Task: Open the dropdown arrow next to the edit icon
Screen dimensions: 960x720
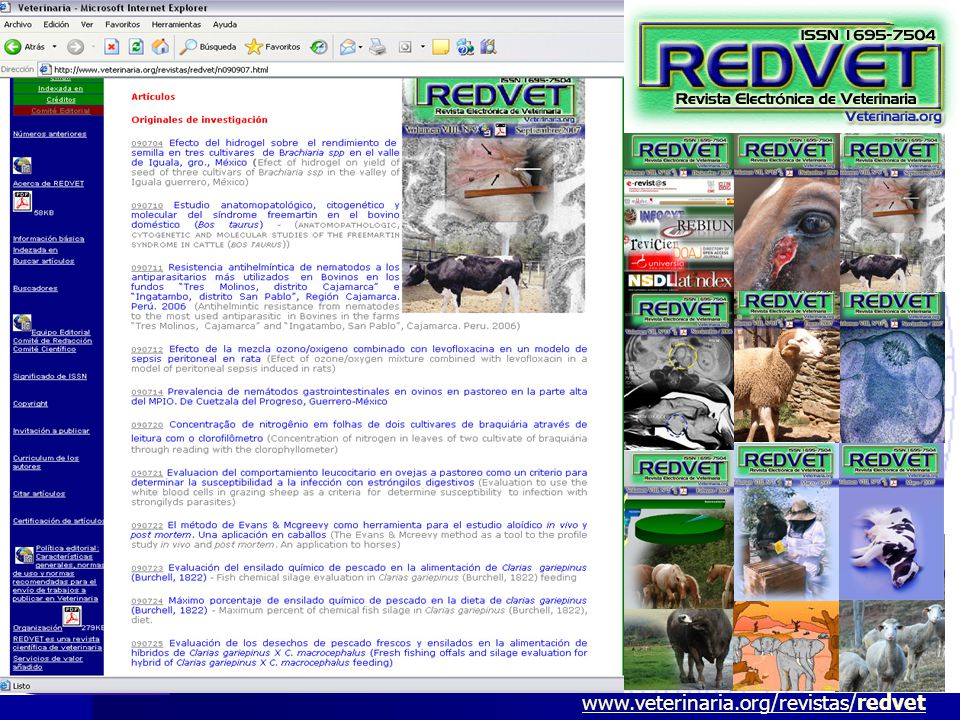Action: coord(422,47)
